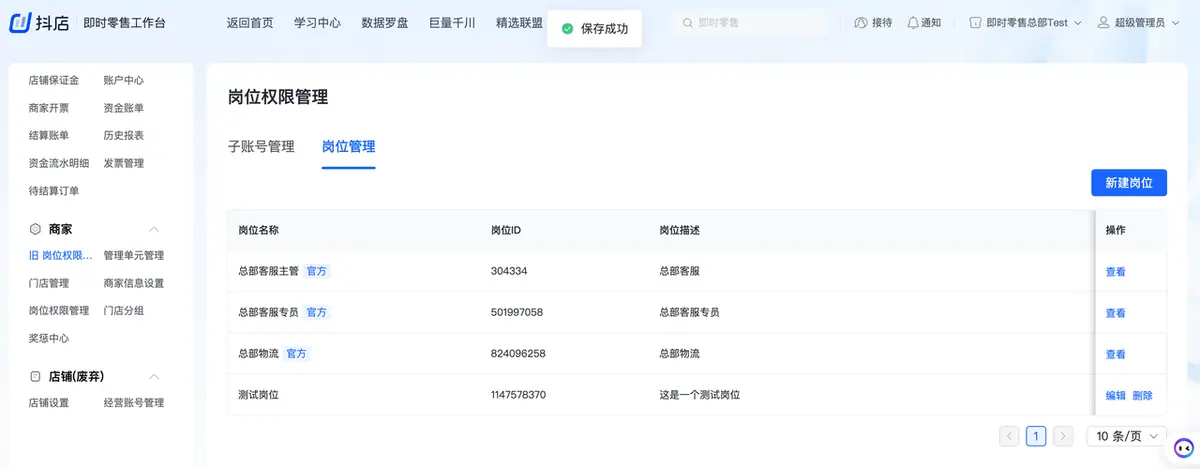This screenshot has width=1200, height=469.
Task: Open 巨量千川 in top navigation
Action: (x=451, y=22)
